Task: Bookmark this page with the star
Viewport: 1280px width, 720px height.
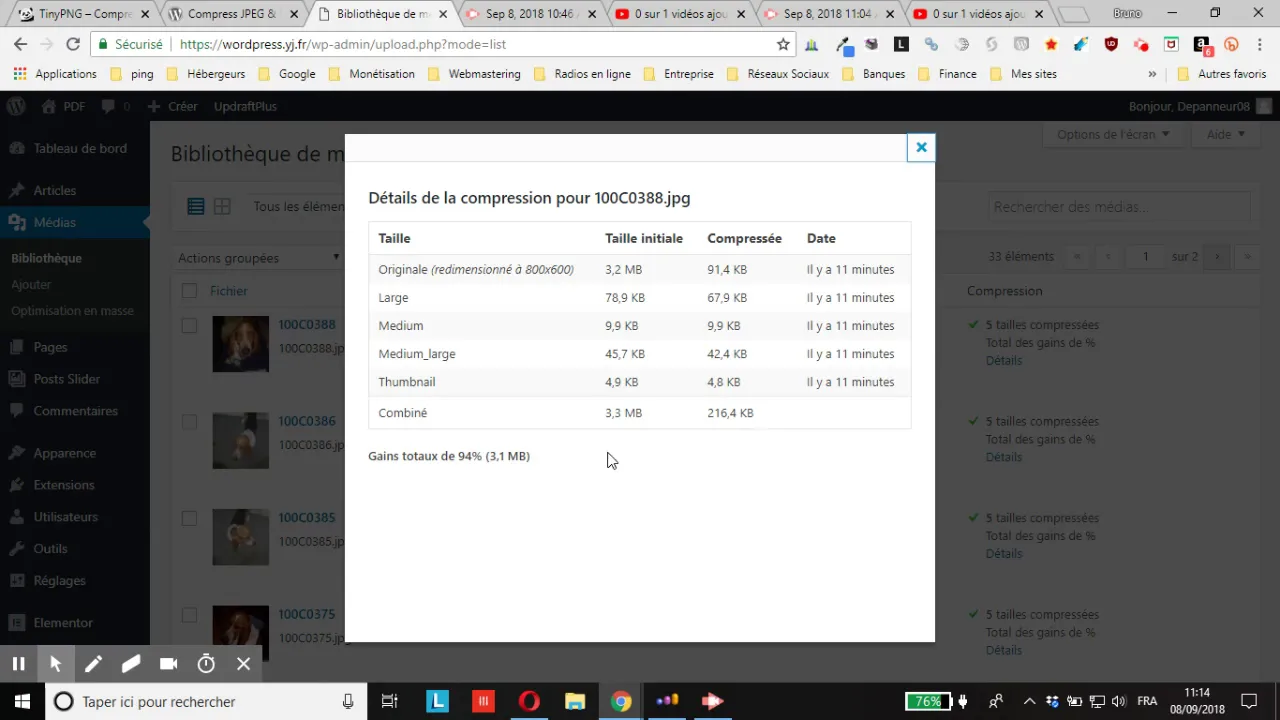Action: [x=783, y=44]
